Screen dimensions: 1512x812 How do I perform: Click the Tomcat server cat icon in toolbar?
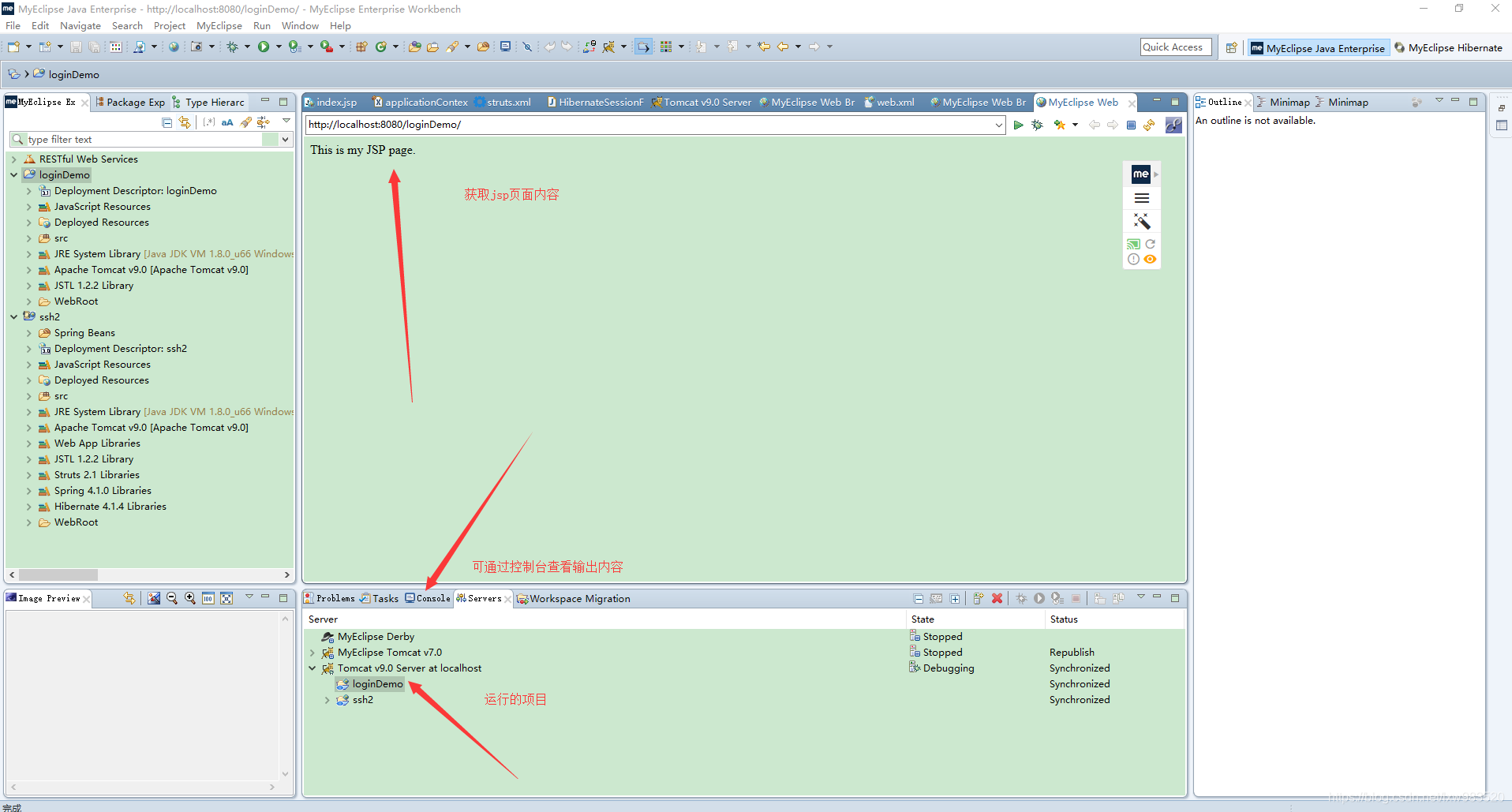(608, 47)
